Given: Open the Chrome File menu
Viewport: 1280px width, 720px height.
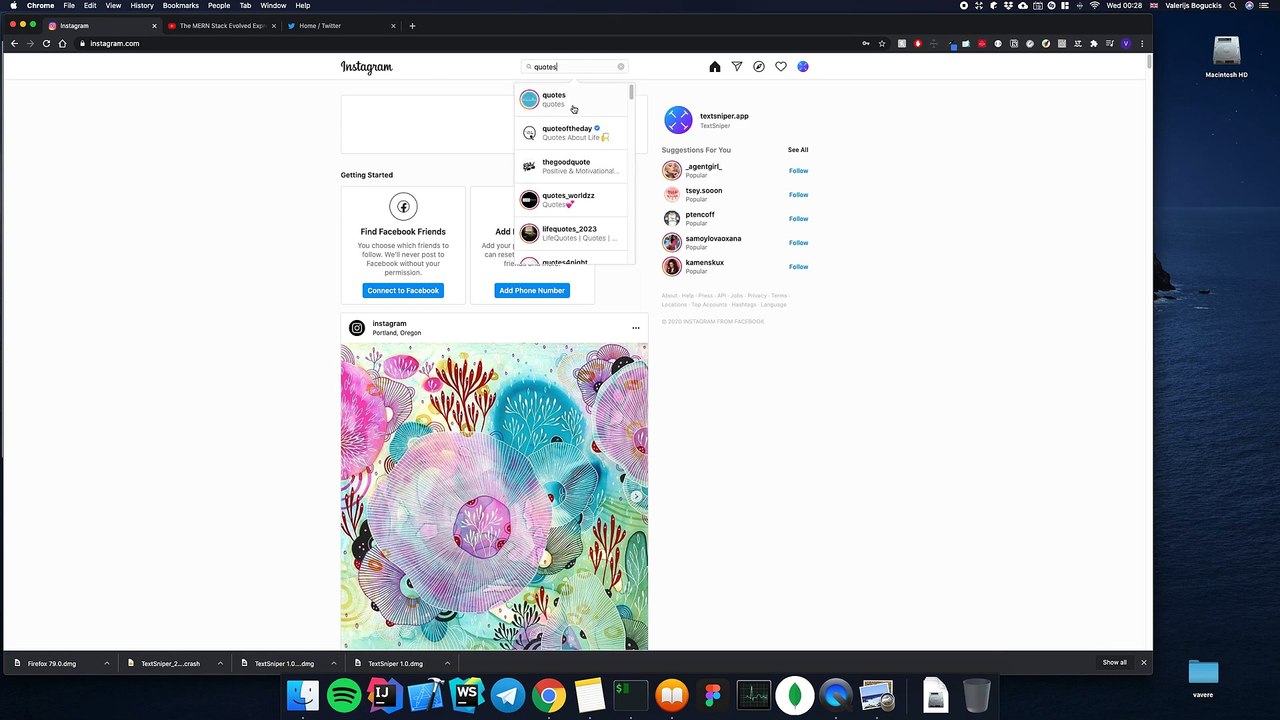Looking at the screenshot, I should [x=69, y=5].
